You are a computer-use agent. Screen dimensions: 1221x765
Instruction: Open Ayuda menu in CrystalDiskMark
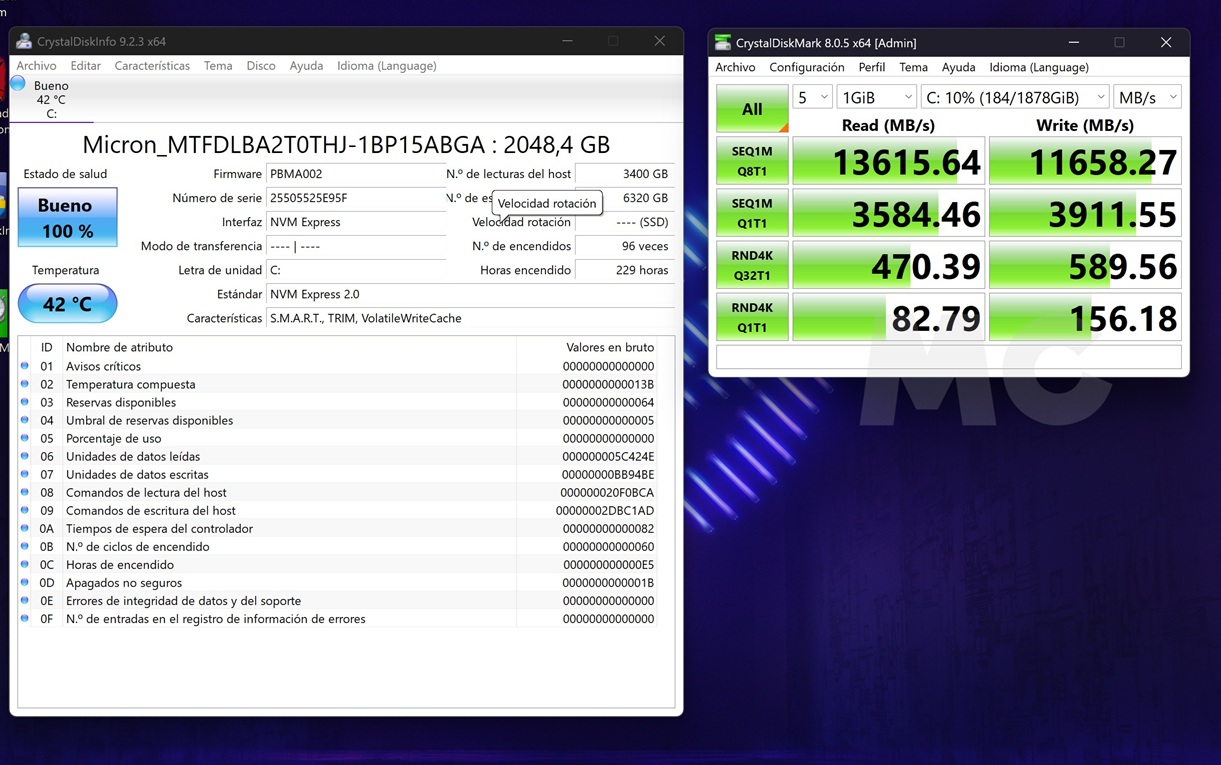coord(958,67)
